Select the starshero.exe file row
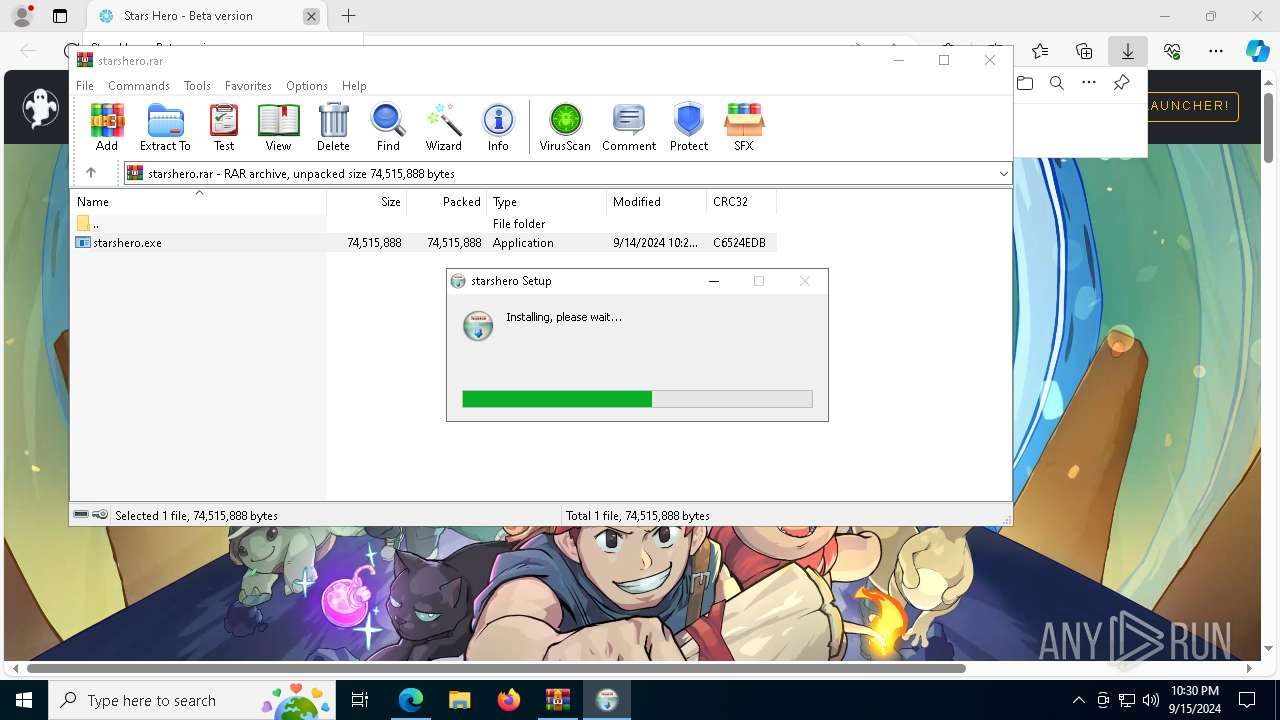 coord(425,243)
